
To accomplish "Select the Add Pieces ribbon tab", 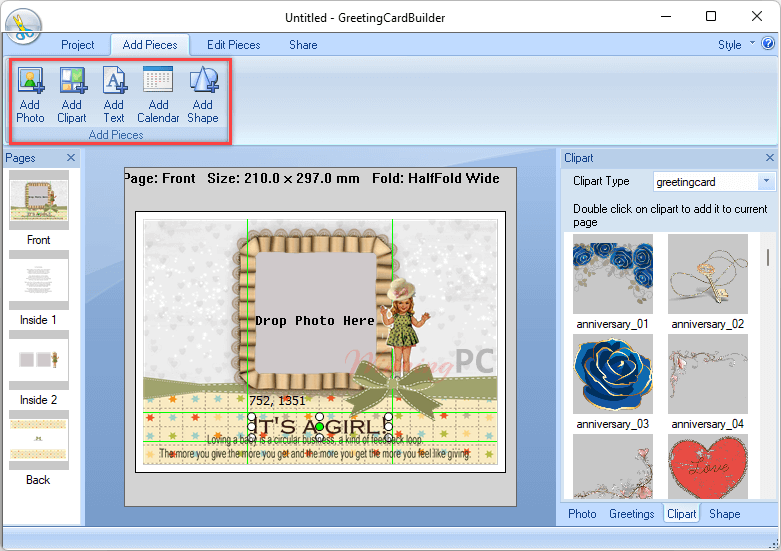I will click(150, 45).
